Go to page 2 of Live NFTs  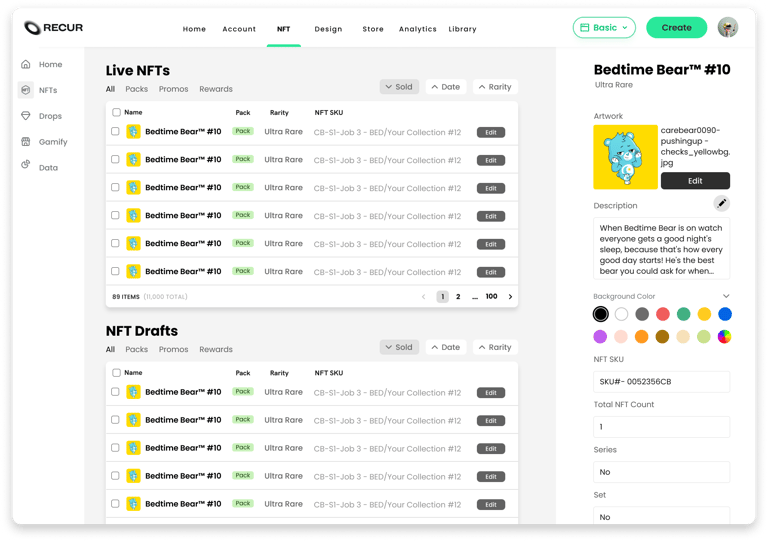tap(458, 297)
